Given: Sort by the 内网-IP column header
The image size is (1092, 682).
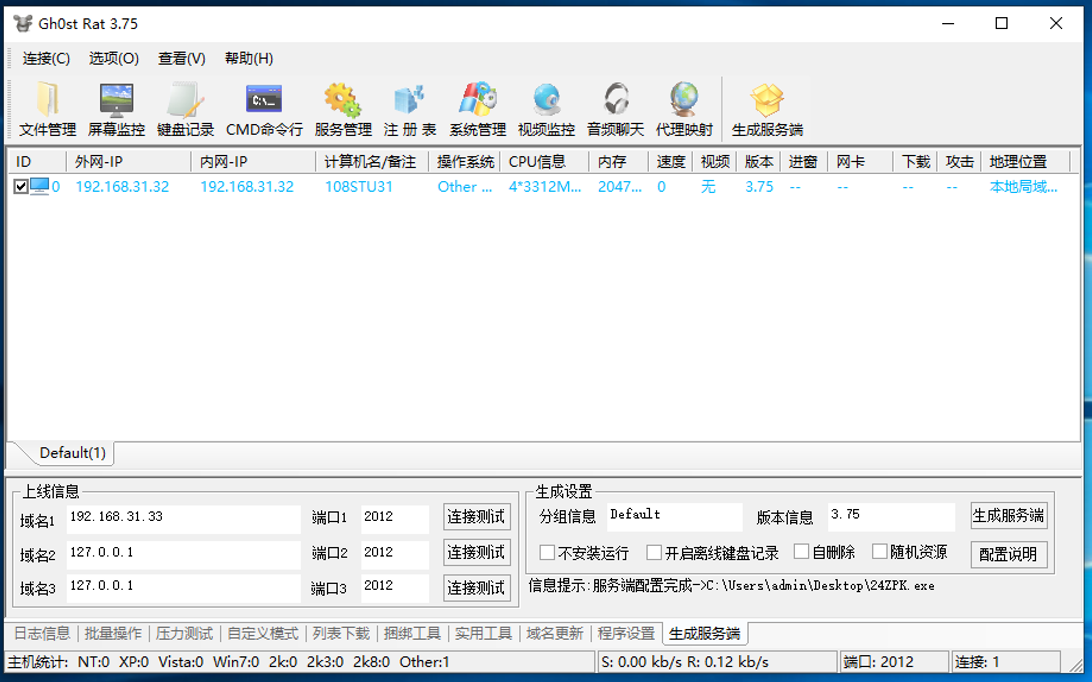Looking at the screenshot, I should pos(254,162).
